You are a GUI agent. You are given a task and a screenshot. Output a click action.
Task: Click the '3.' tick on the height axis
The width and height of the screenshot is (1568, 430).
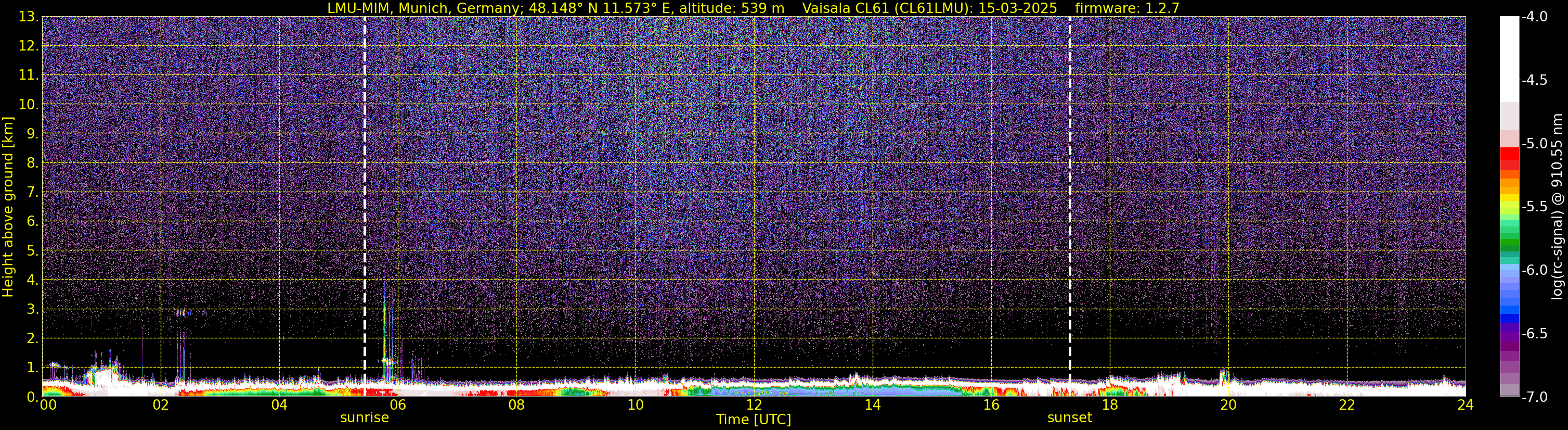coord(32,309)
